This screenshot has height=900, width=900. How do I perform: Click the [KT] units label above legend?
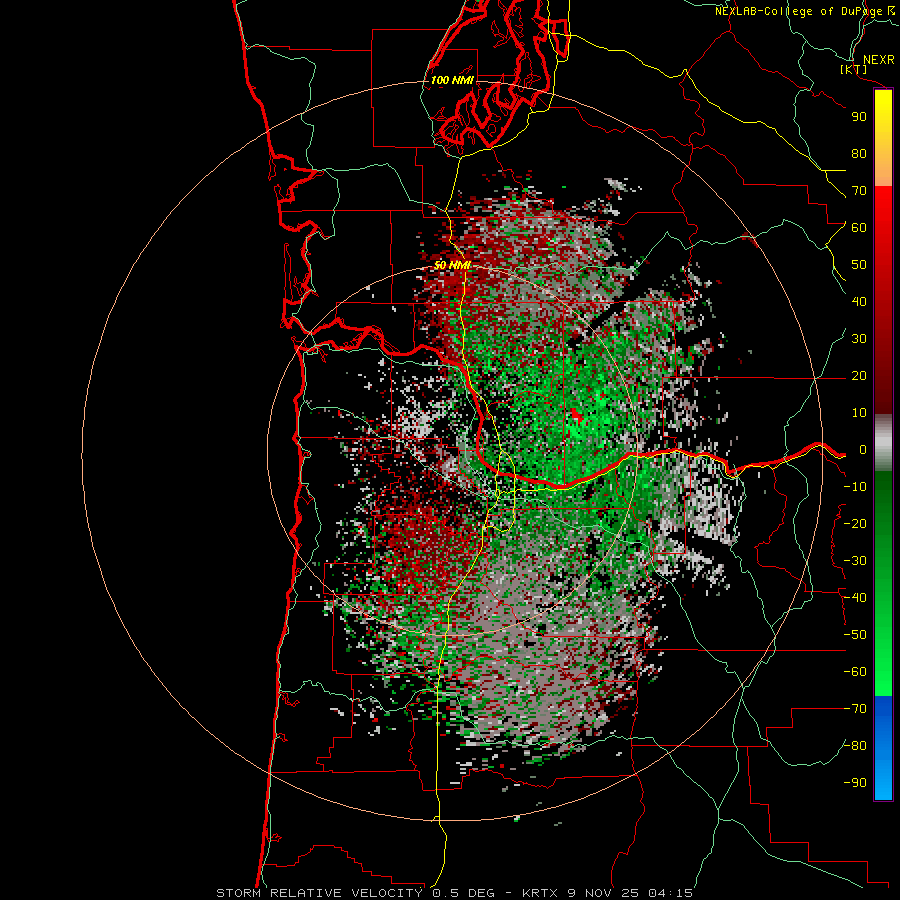point(854,69)
